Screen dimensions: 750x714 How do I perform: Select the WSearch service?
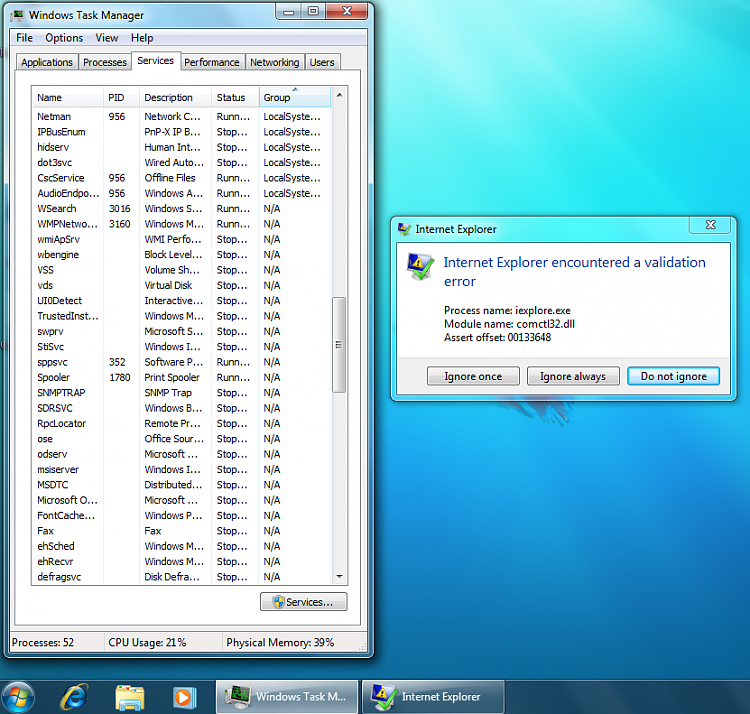(x=182, y=209)
